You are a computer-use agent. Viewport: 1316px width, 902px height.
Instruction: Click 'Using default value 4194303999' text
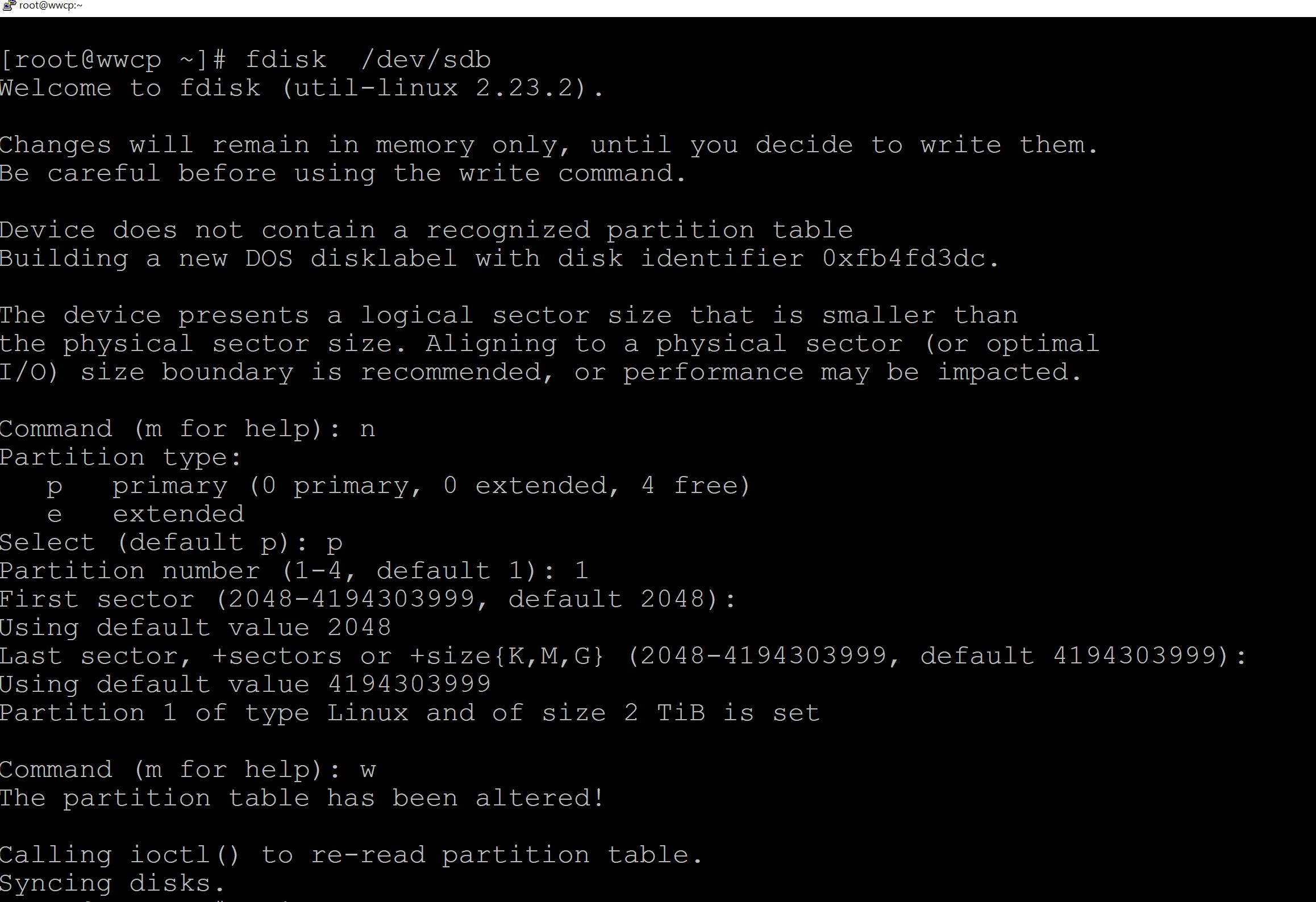245,684
